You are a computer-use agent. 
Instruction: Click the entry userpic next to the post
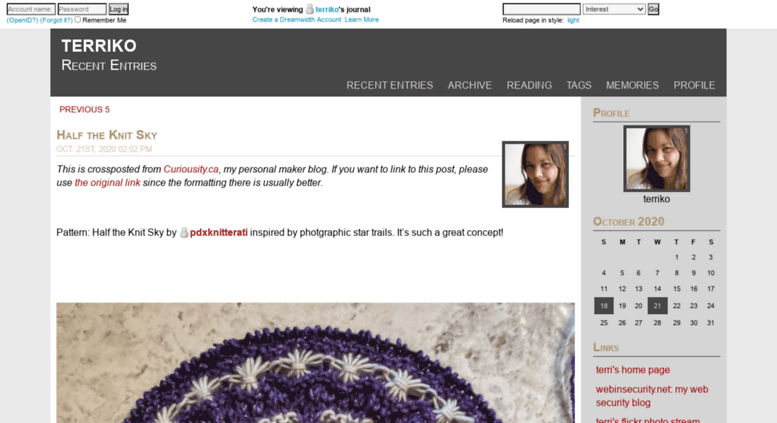point(535,174)
